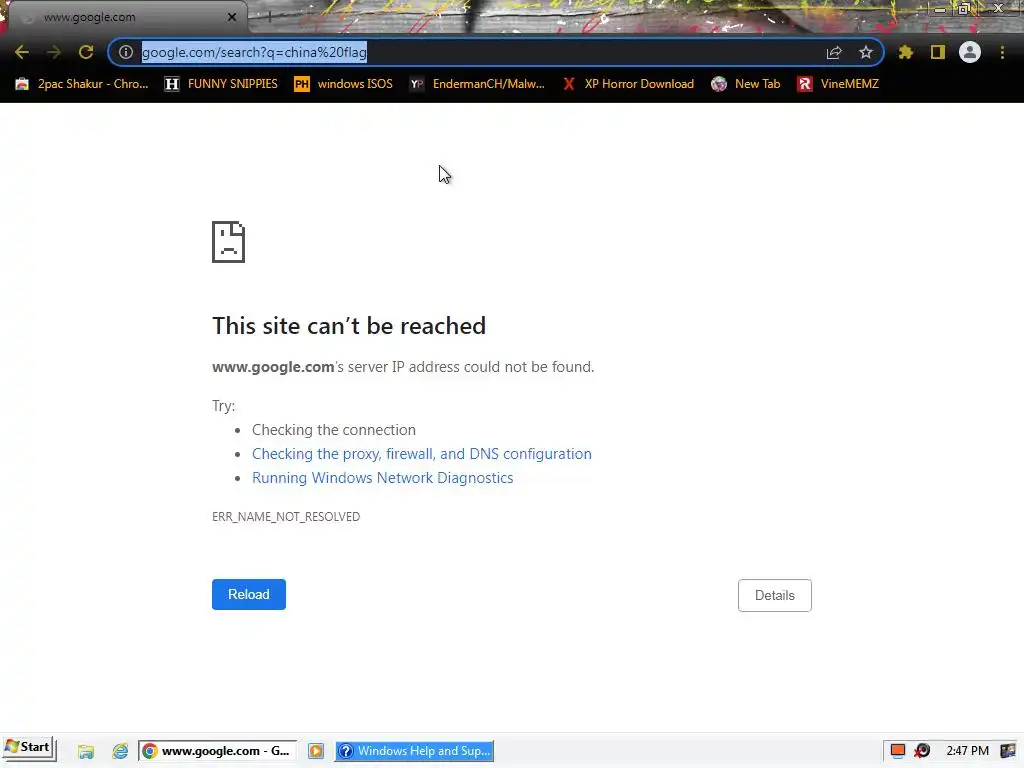Open the Extensions puzzle icon
Image resolution: width=1024 pixels, height=768 pixels.
click(x=906, y=52)
